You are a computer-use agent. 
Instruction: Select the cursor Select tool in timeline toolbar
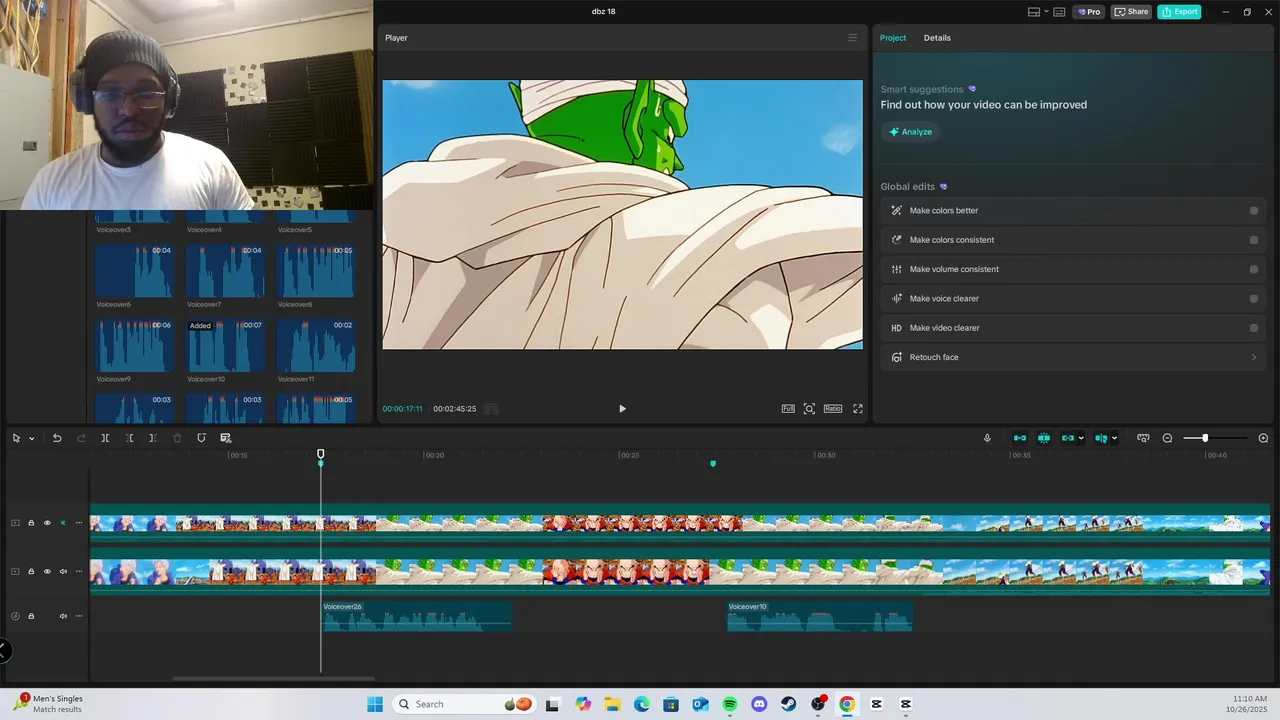[16, 438]
